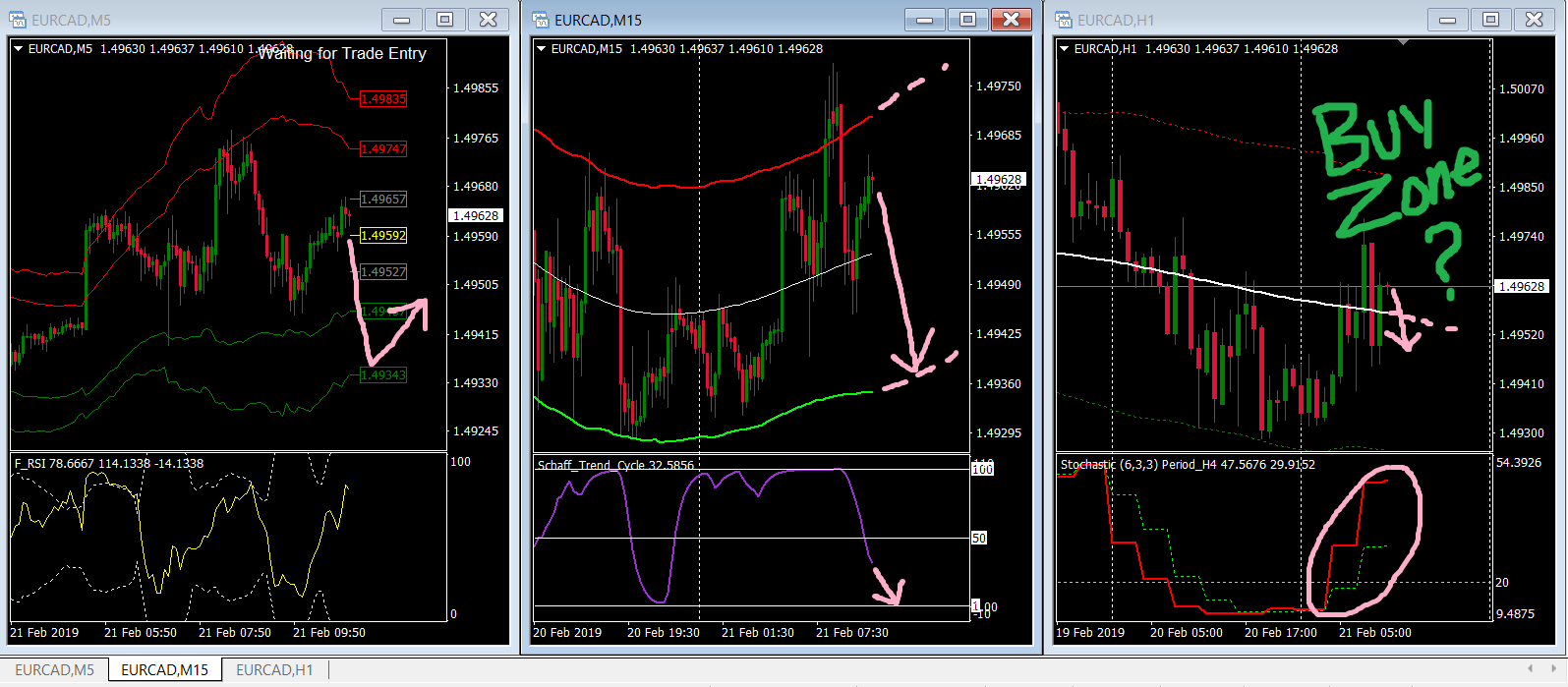
Task: Click the '20 Feb 19:30' time label
Action: point(664,632)
